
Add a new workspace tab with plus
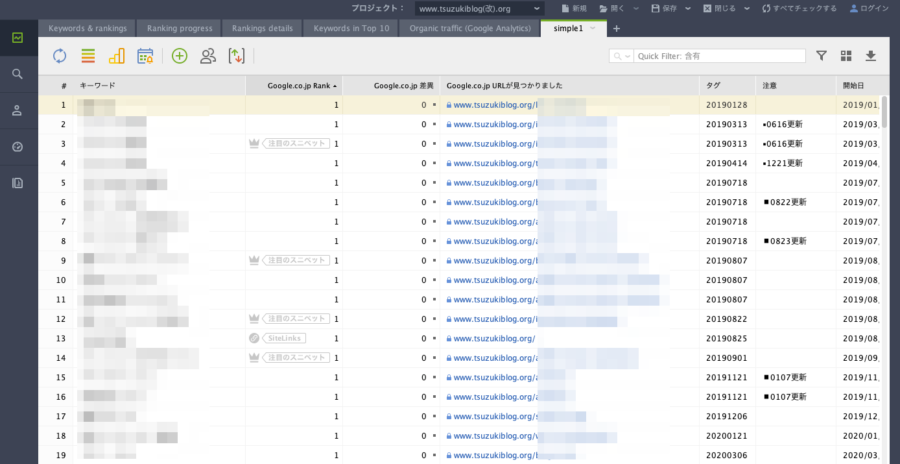616,28
